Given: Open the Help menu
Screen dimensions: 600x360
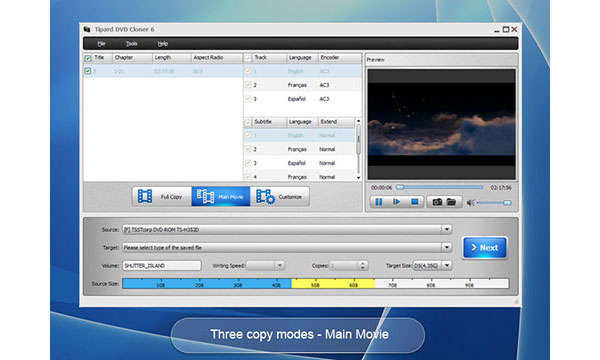Looking at the screenshot, I should click(x=163, y=44).
